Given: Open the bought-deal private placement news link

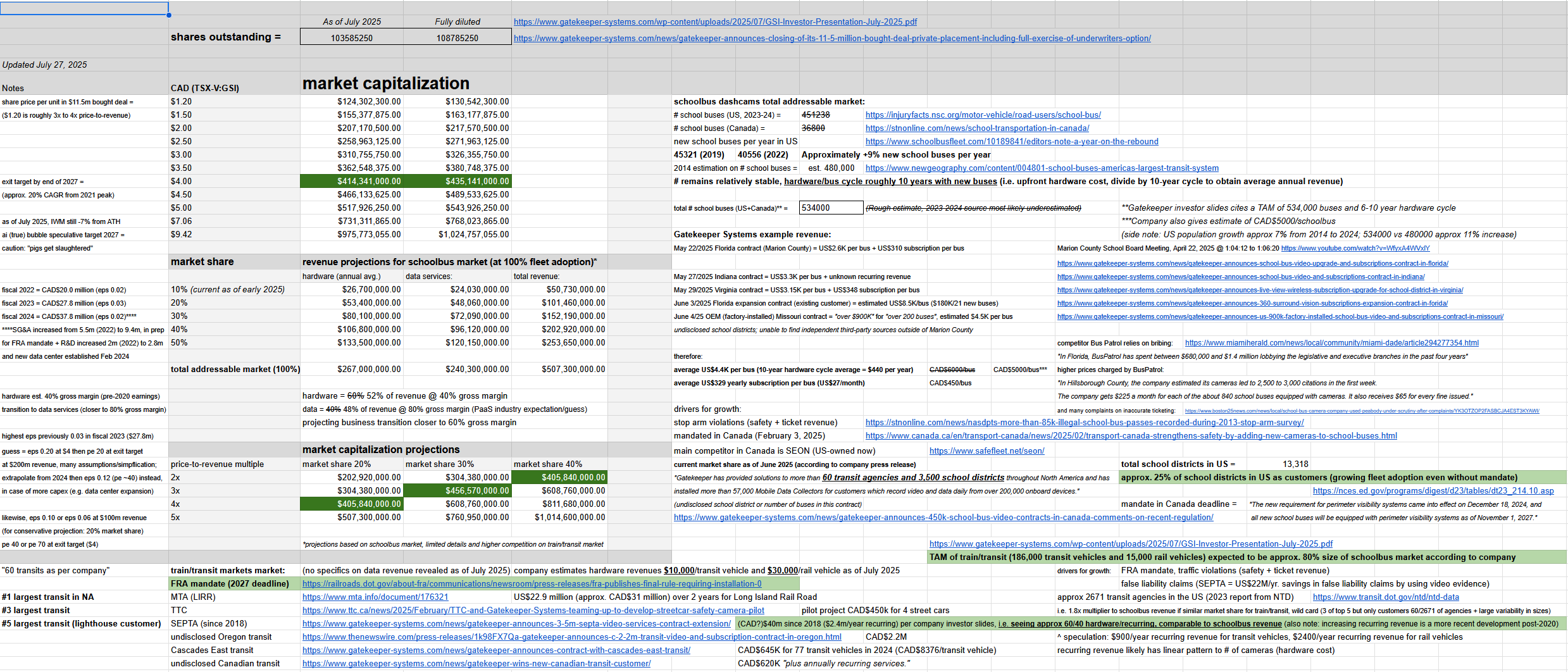Looking at the screenshot, I should pyautogui.click(x=832, y=39).
